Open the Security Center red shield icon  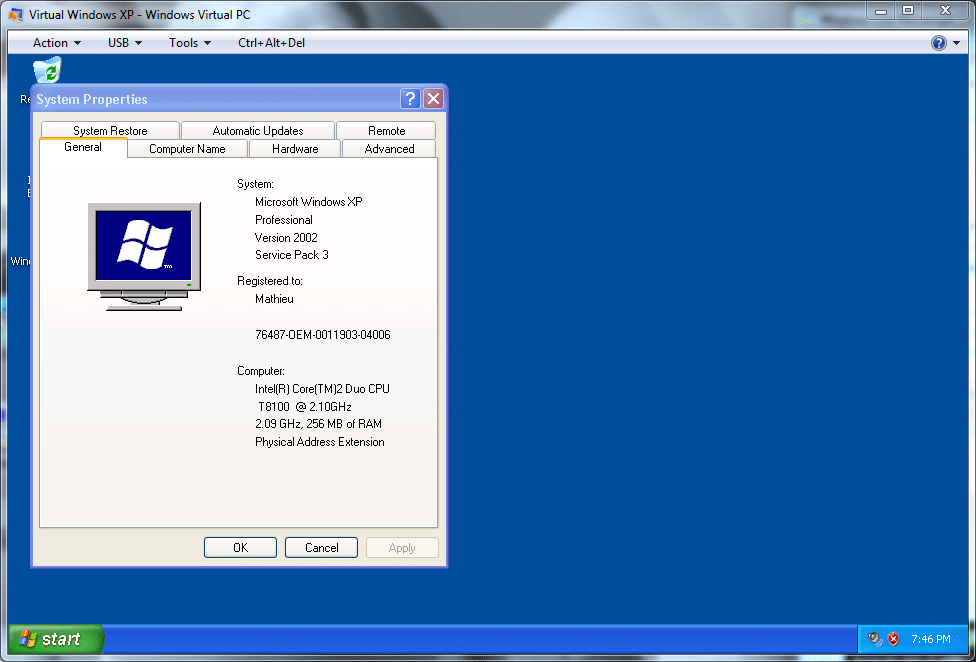tap(893, 639)
